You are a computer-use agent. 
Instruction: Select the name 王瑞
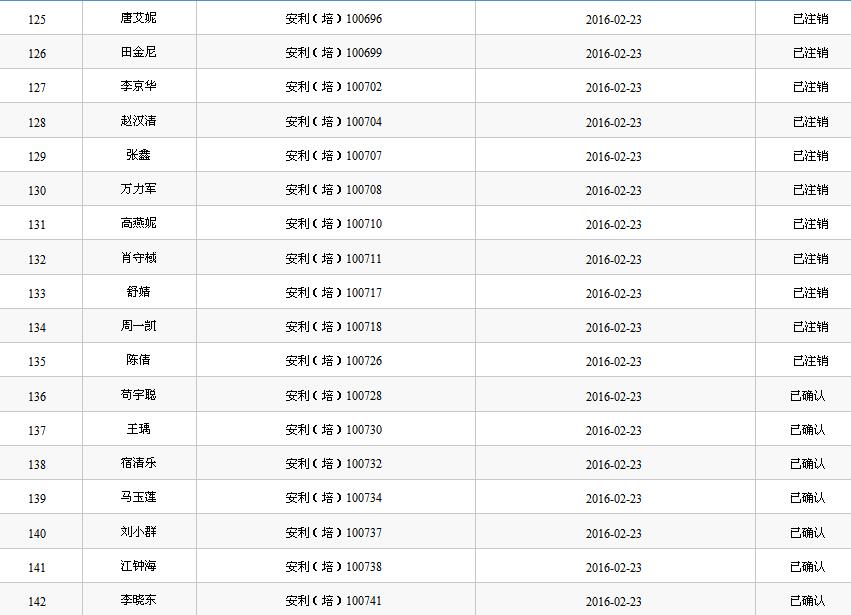click(138, 429)
